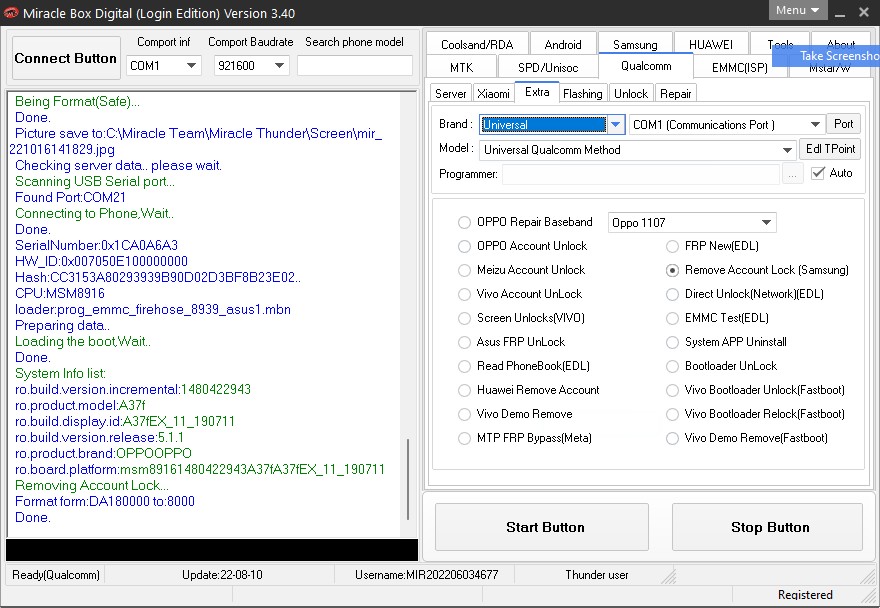Image resolution: width=880 pixels, height=608 pixels.
Task: Click the Start Button
Action: pyautogui.click(x=542, y=527)
